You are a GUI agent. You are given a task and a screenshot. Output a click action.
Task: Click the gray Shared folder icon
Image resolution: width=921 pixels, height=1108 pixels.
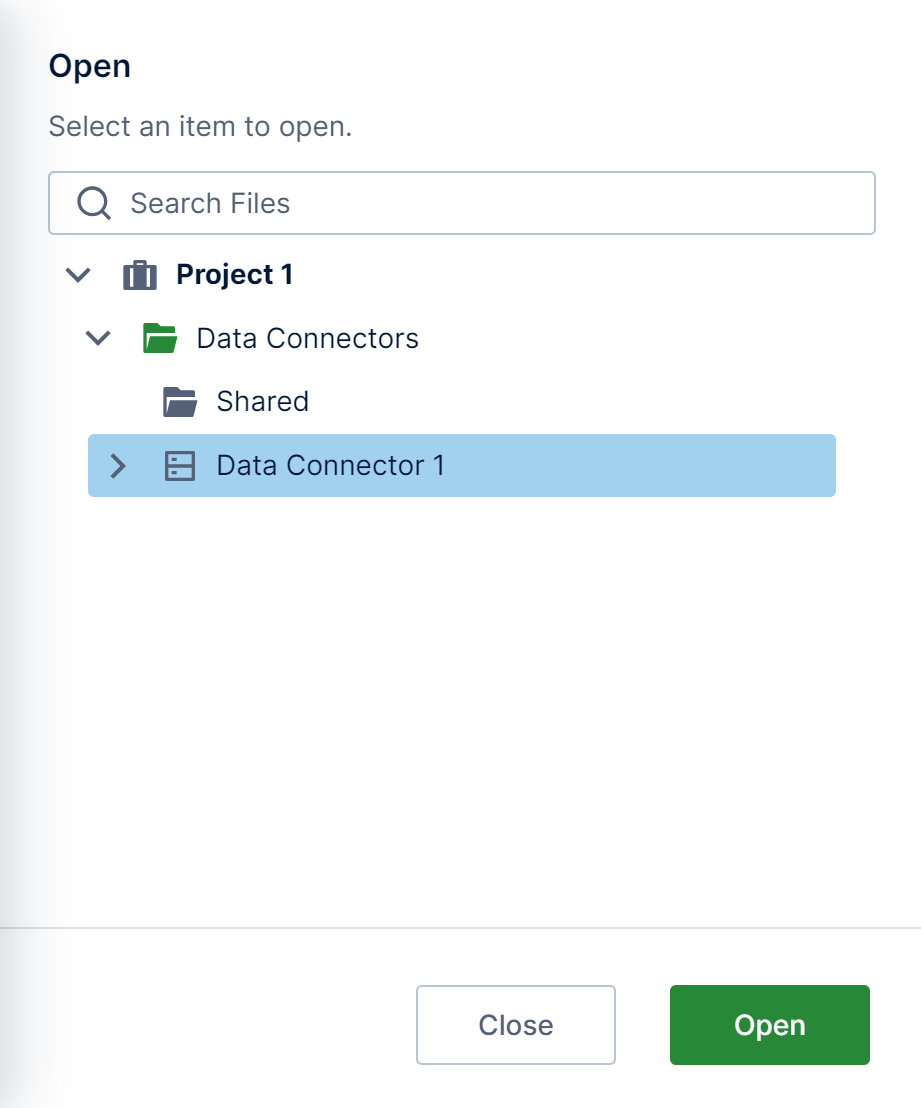tap(180, 402)
